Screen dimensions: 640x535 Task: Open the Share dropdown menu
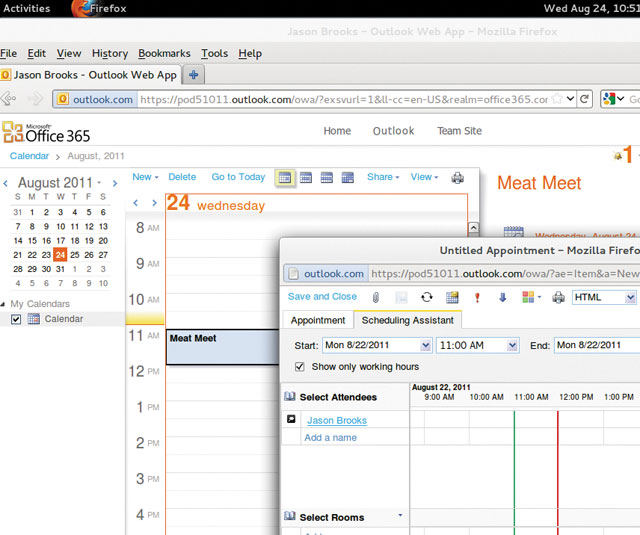click(383, 177)
